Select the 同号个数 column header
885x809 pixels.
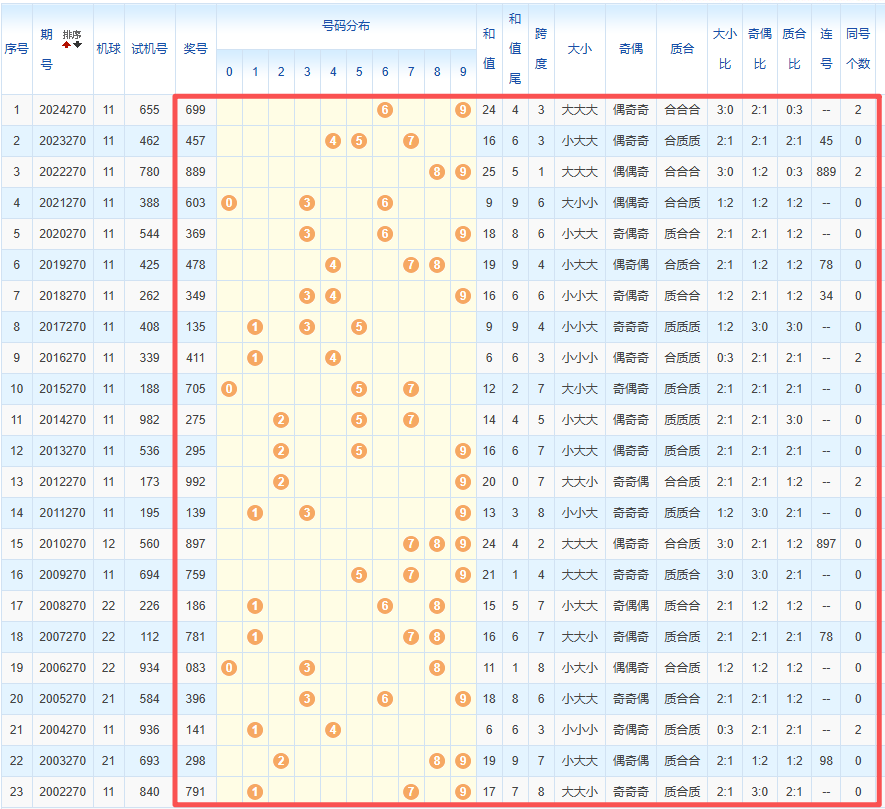pos(857,47)
